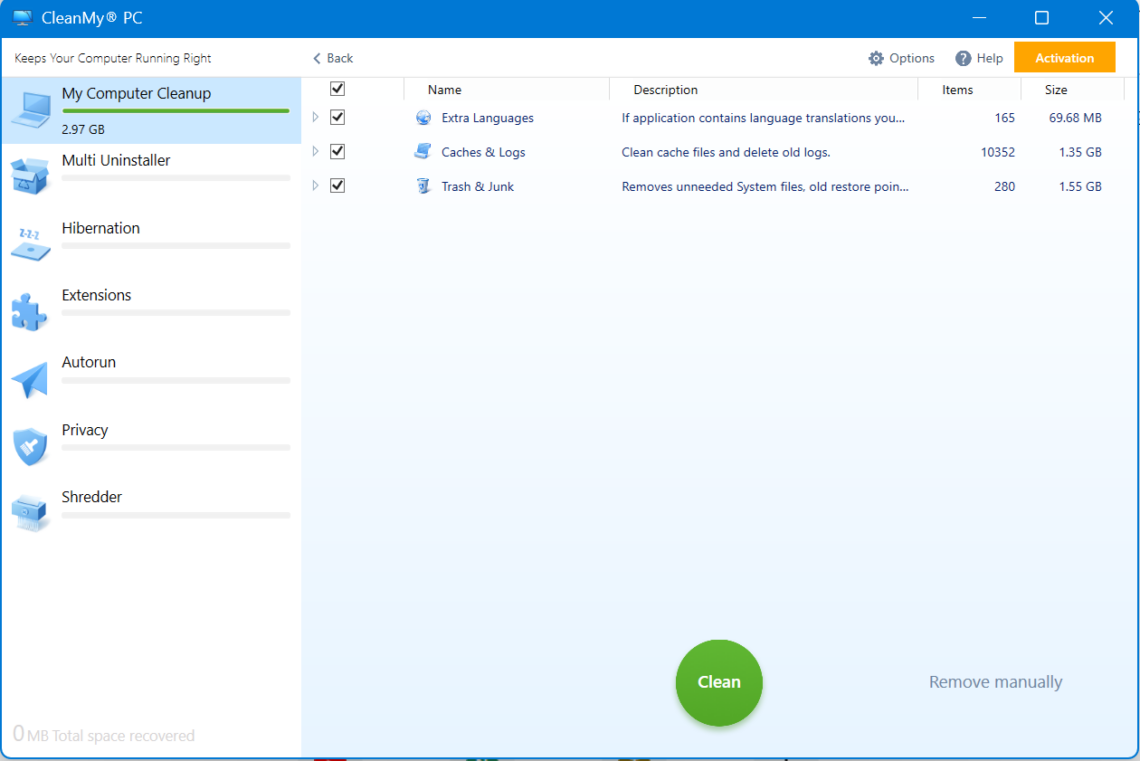Uncheck the Extra Languages item
Screen dimensions: 1140x761
click(338, 117)
